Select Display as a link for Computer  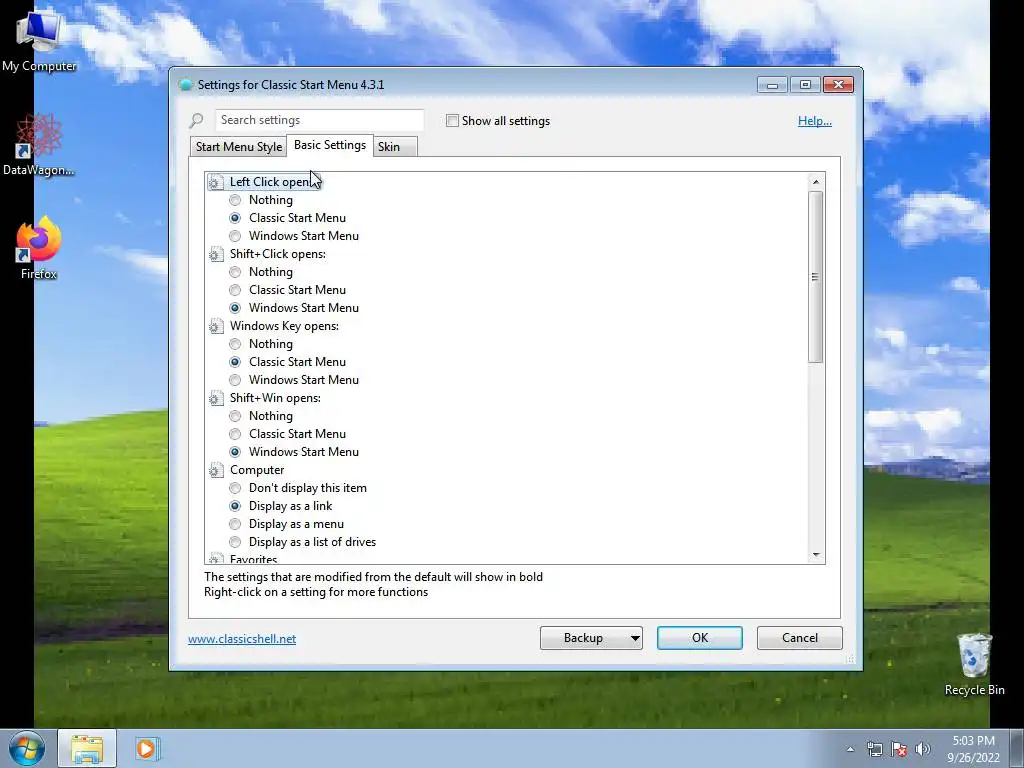click(235, 506)
